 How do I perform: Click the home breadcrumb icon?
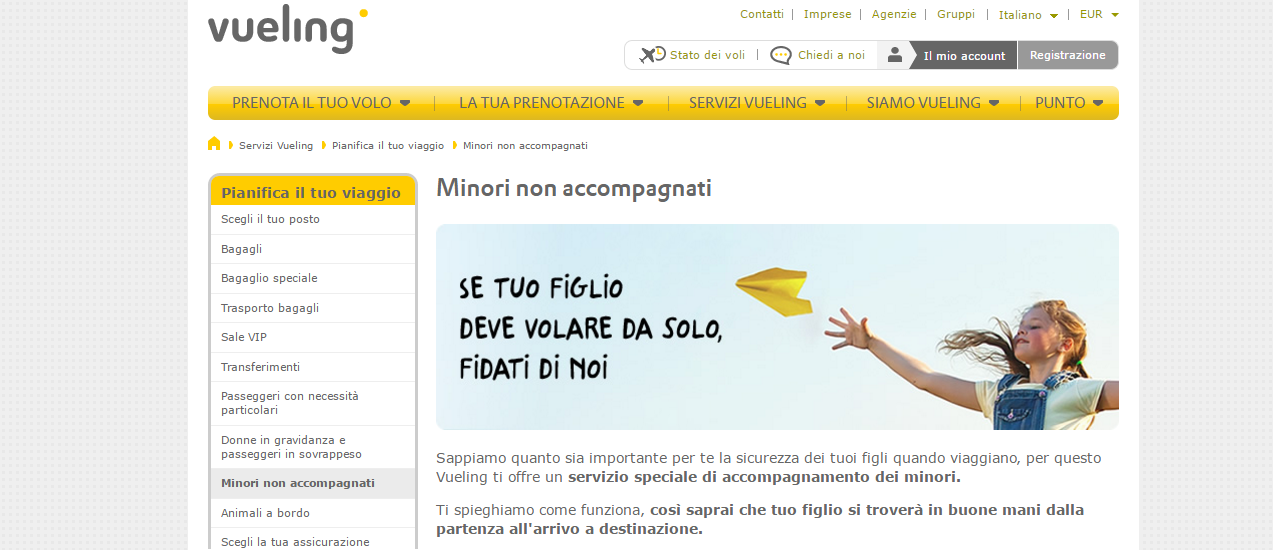coord(214,144)
